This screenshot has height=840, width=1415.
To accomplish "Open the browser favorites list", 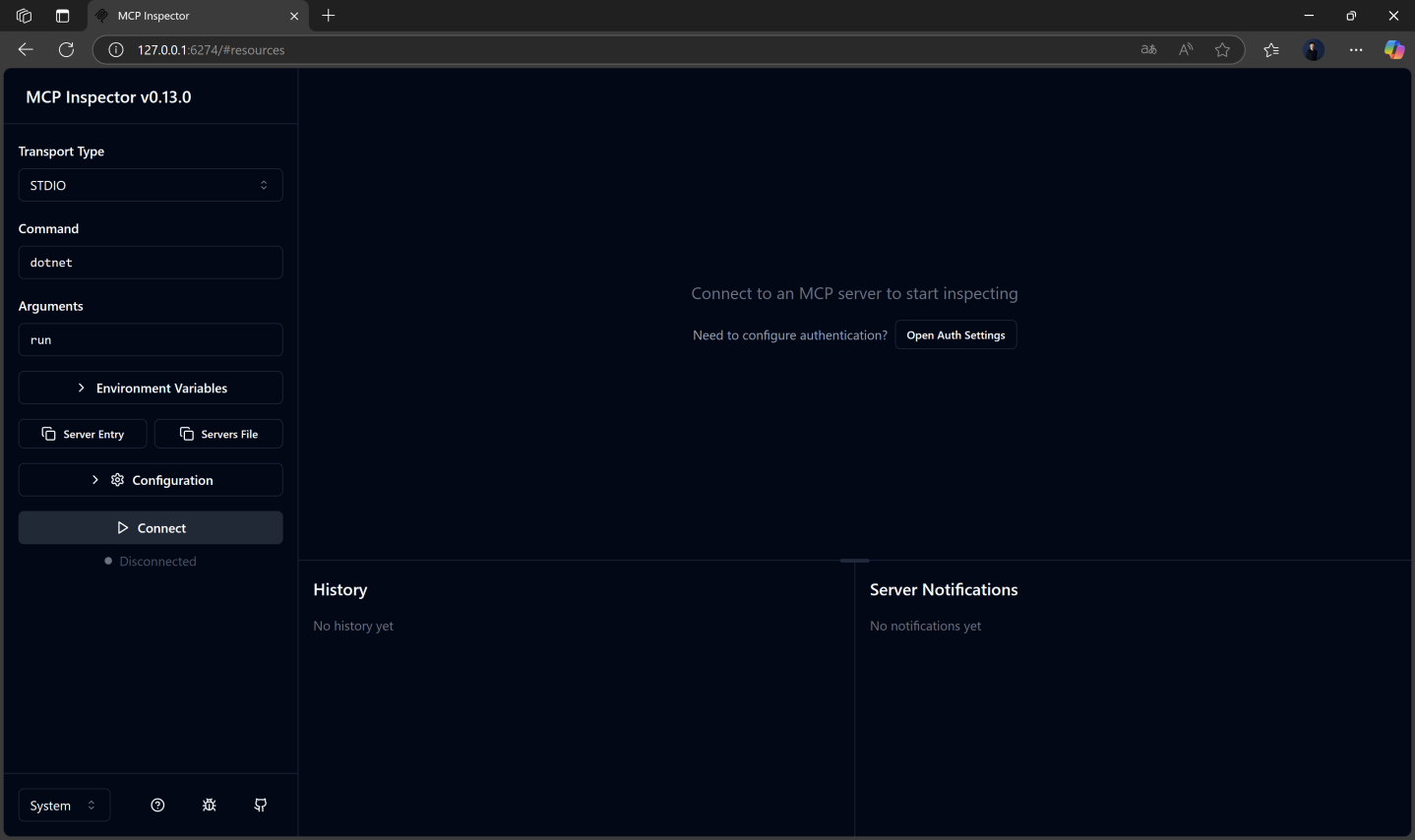I will [x=1271, y=50].
